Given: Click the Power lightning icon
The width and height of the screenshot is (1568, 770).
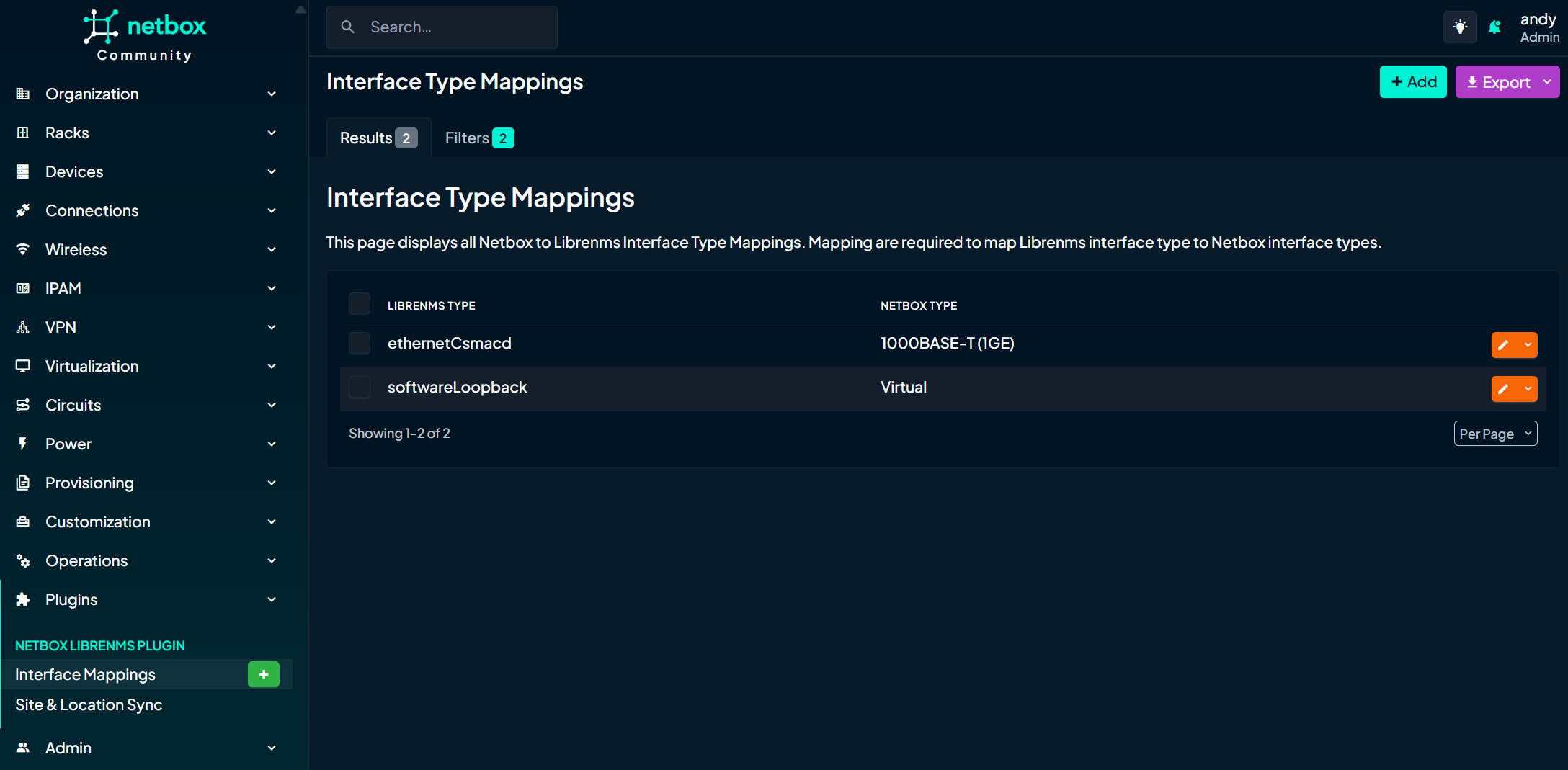Looking at the screenshot, I should (x=23, y=444).
